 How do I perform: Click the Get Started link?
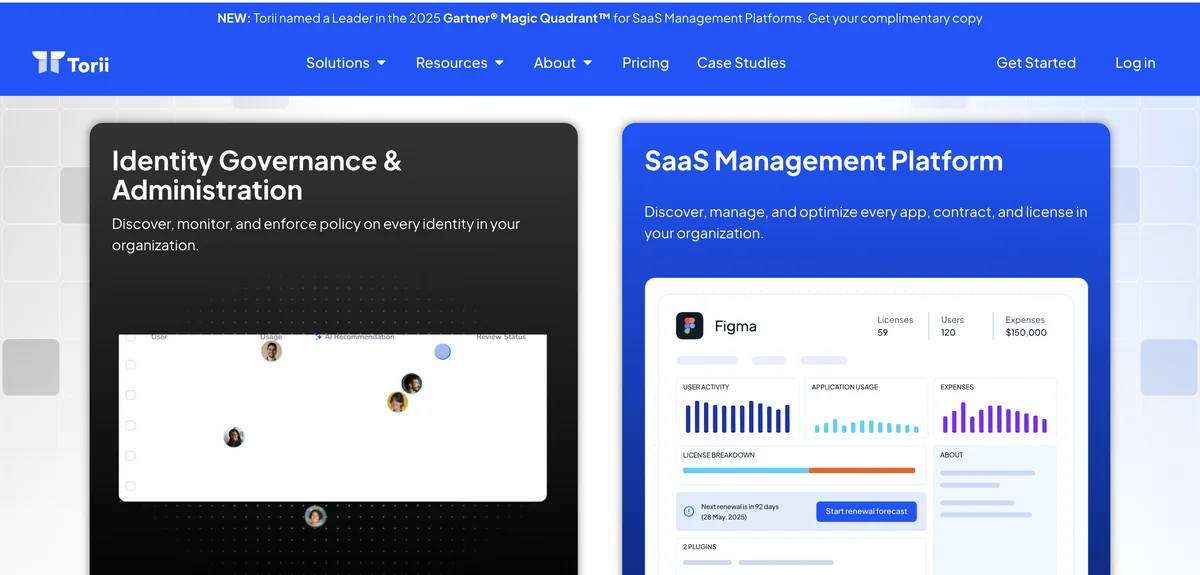[x=1036, y=63]
